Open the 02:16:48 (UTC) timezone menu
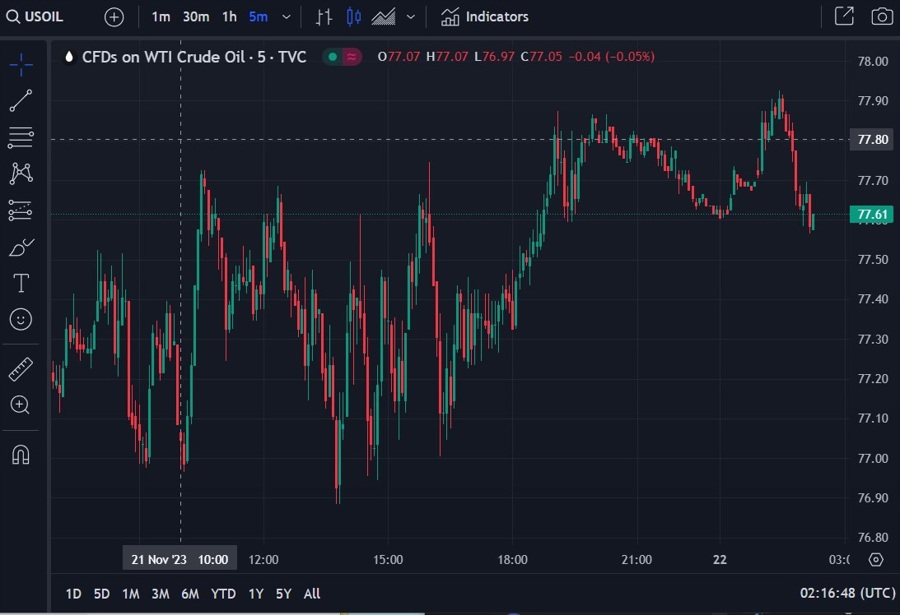 [847, 593]
